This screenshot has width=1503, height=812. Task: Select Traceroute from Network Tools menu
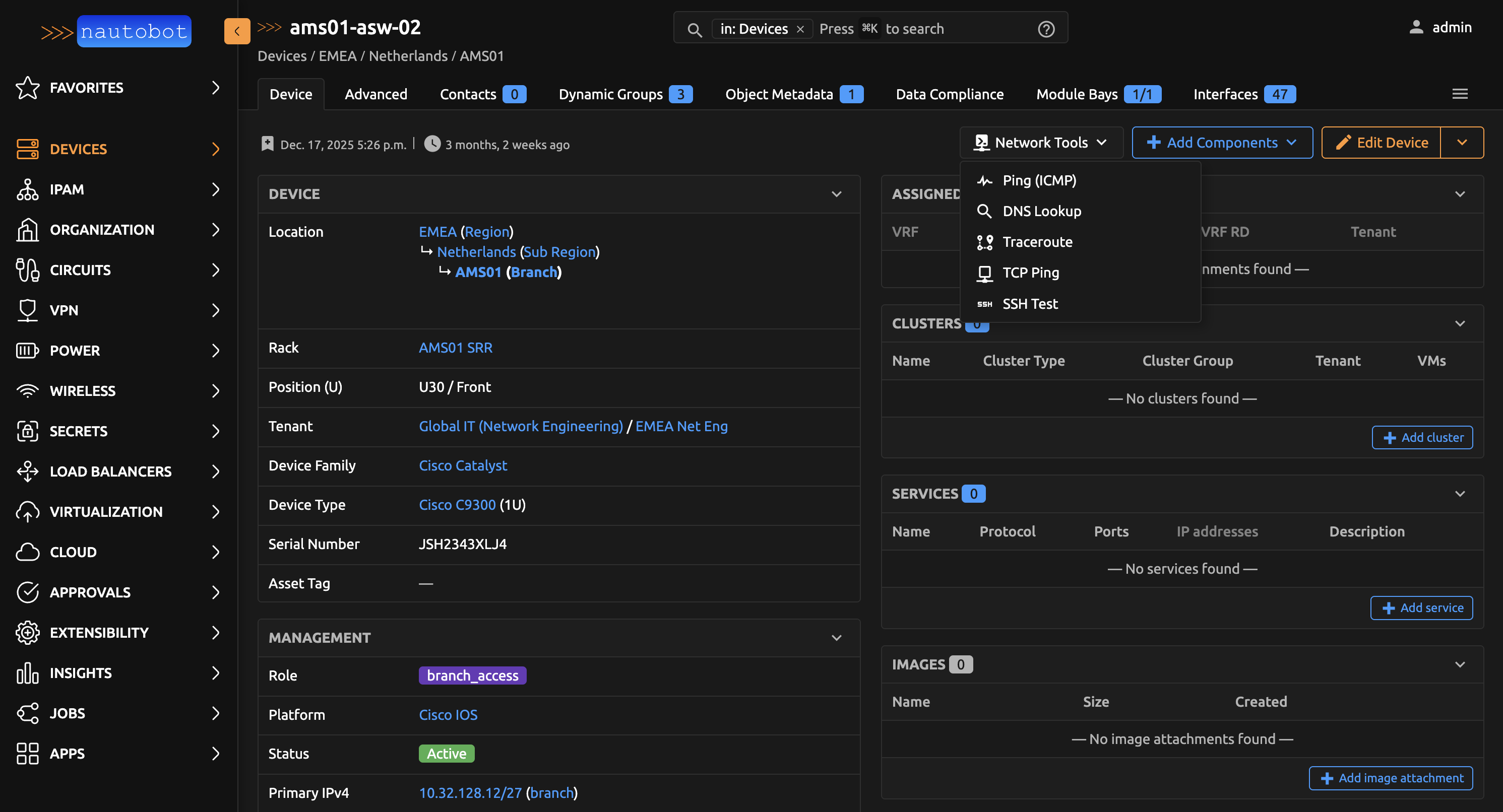(x=1037, y=241)
